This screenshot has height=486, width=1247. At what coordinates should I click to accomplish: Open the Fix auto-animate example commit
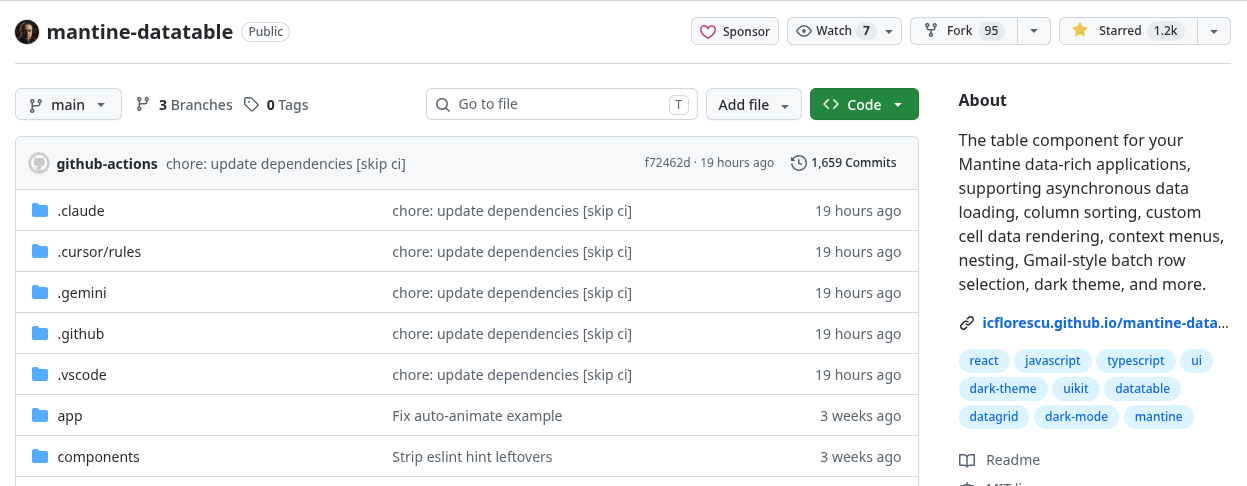tap(477, 416)
